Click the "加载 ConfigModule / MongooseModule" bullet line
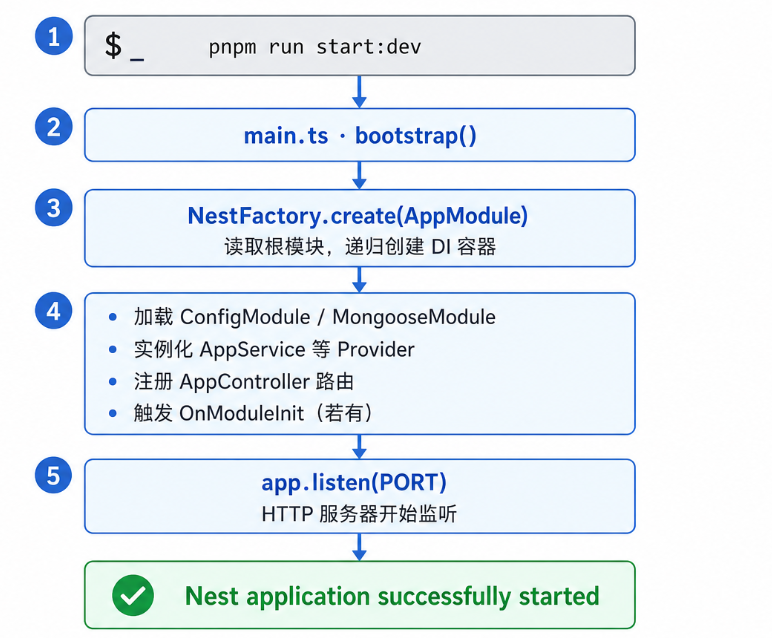The image size is (772, 638). point(315,317)
